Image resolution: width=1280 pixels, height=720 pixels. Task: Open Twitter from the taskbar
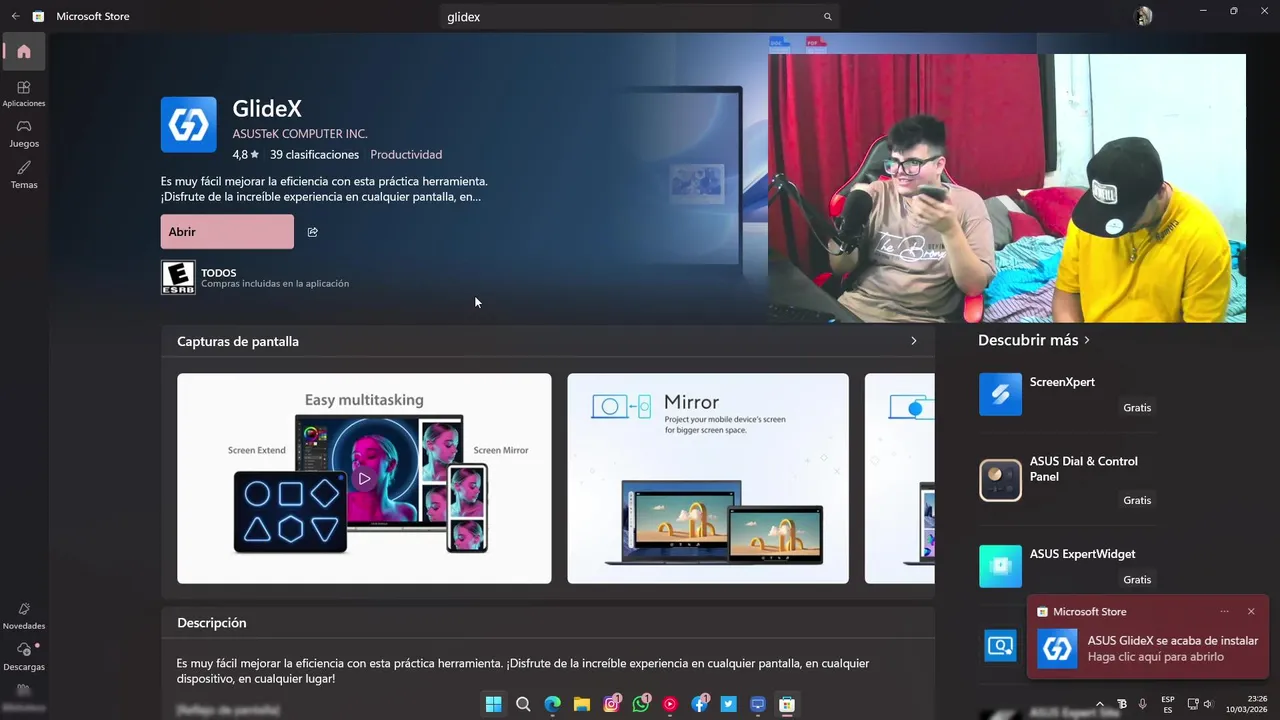click(728, 704)
